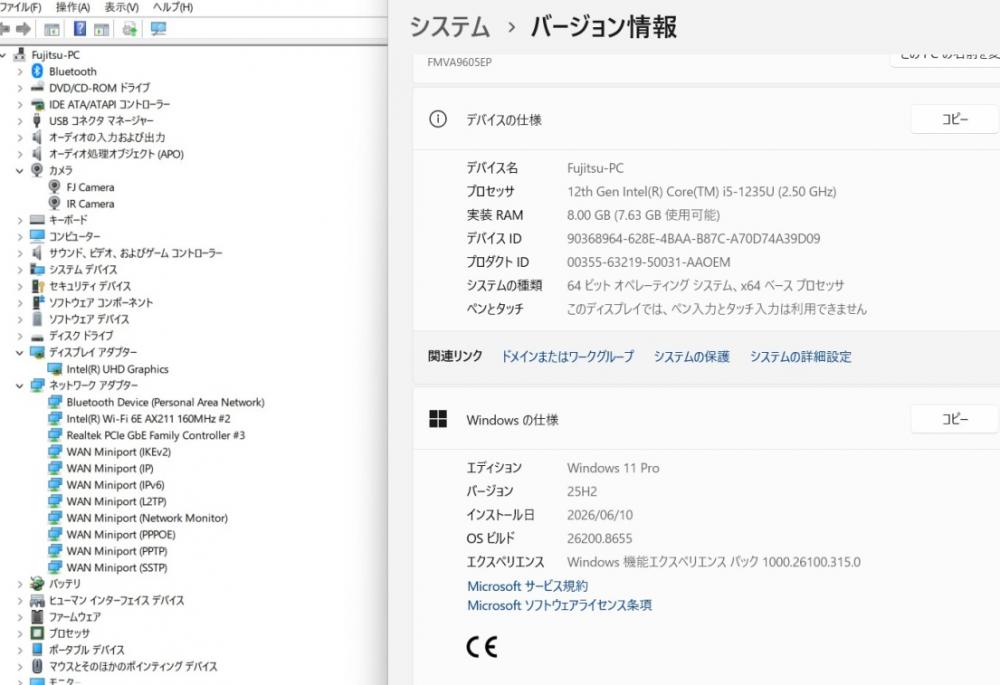1000x685 pixels.
Task: Go back to システム in breadcrumb
Action: coord(450,27)
